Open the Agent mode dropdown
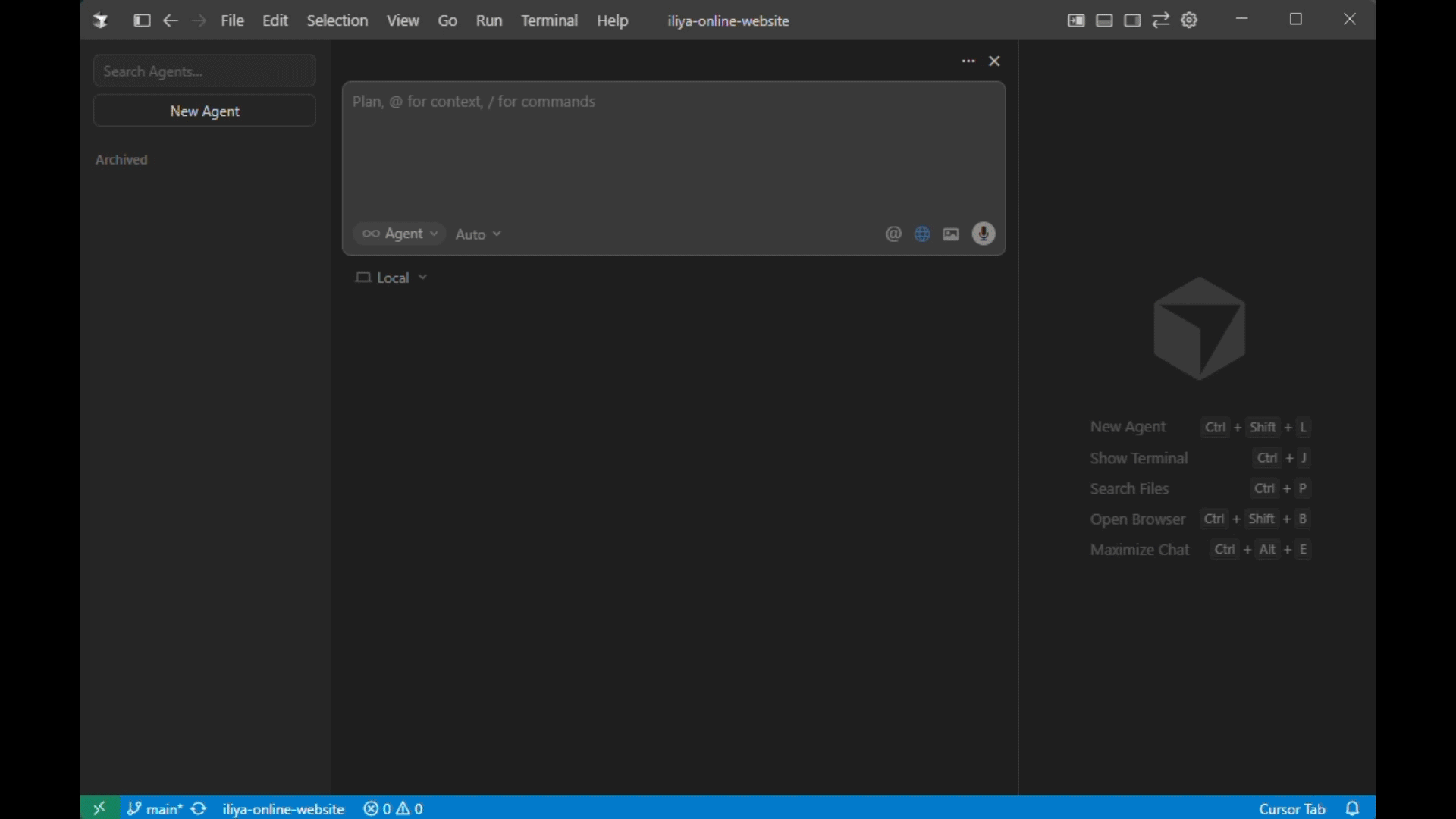 point(400,234)
